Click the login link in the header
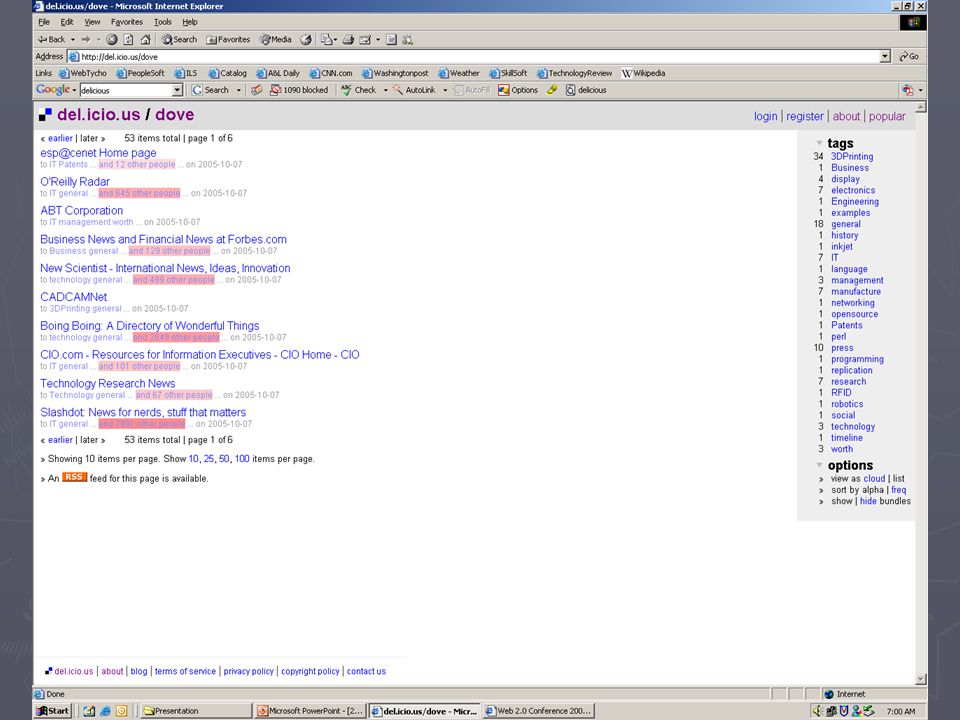 (x=765, y=116)
